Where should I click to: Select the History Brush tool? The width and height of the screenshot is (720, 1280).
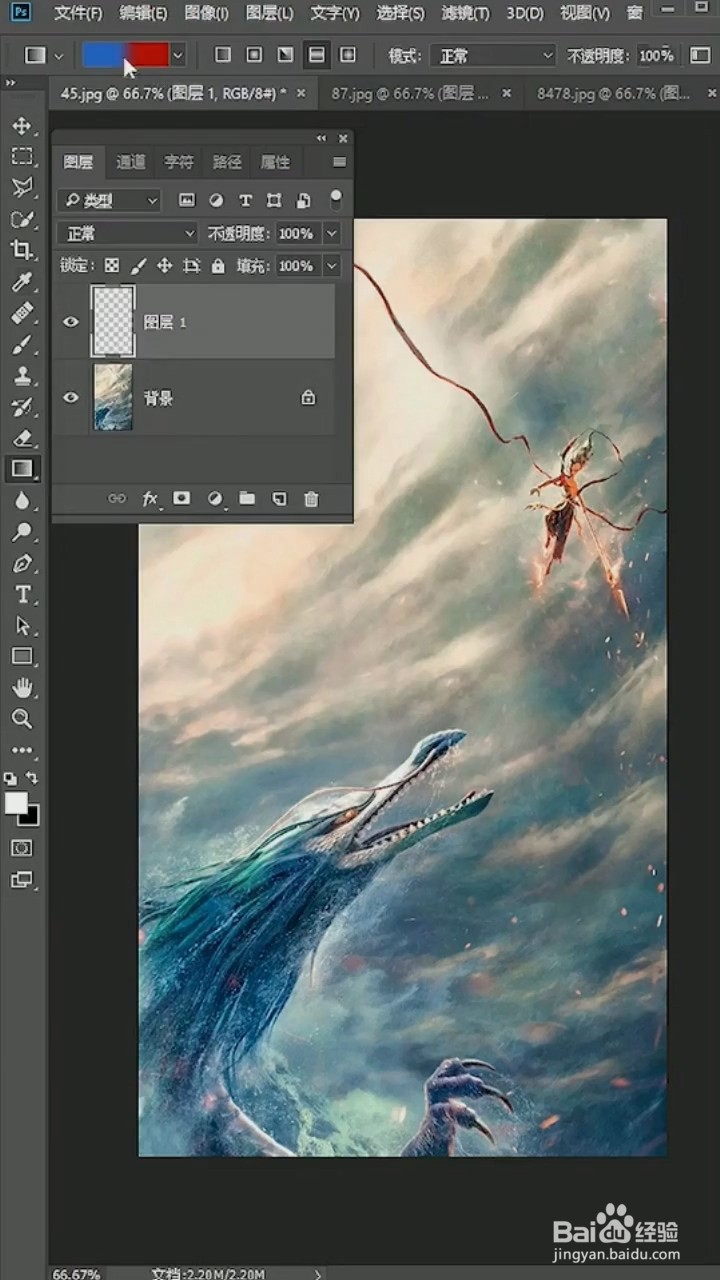[22, 406]
